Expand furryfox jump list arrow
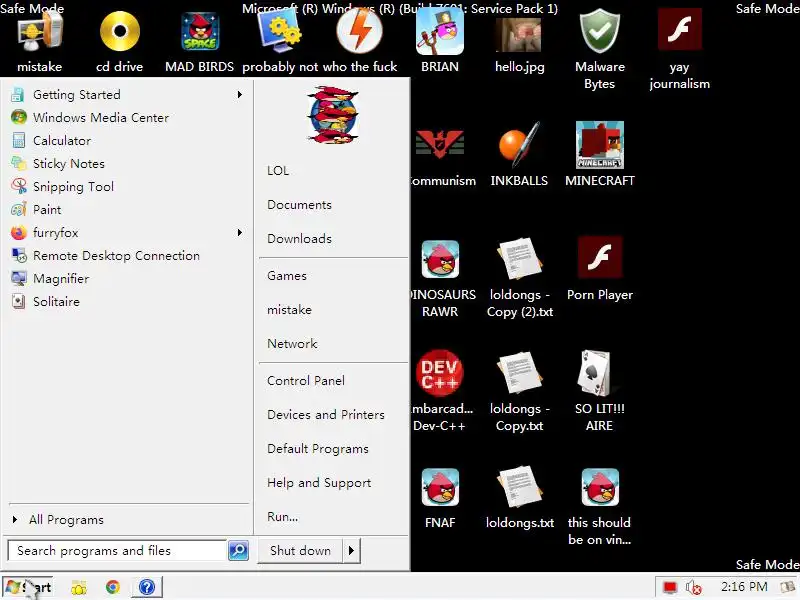The width and height of the screenshot is (800, 600). point(240,233)
